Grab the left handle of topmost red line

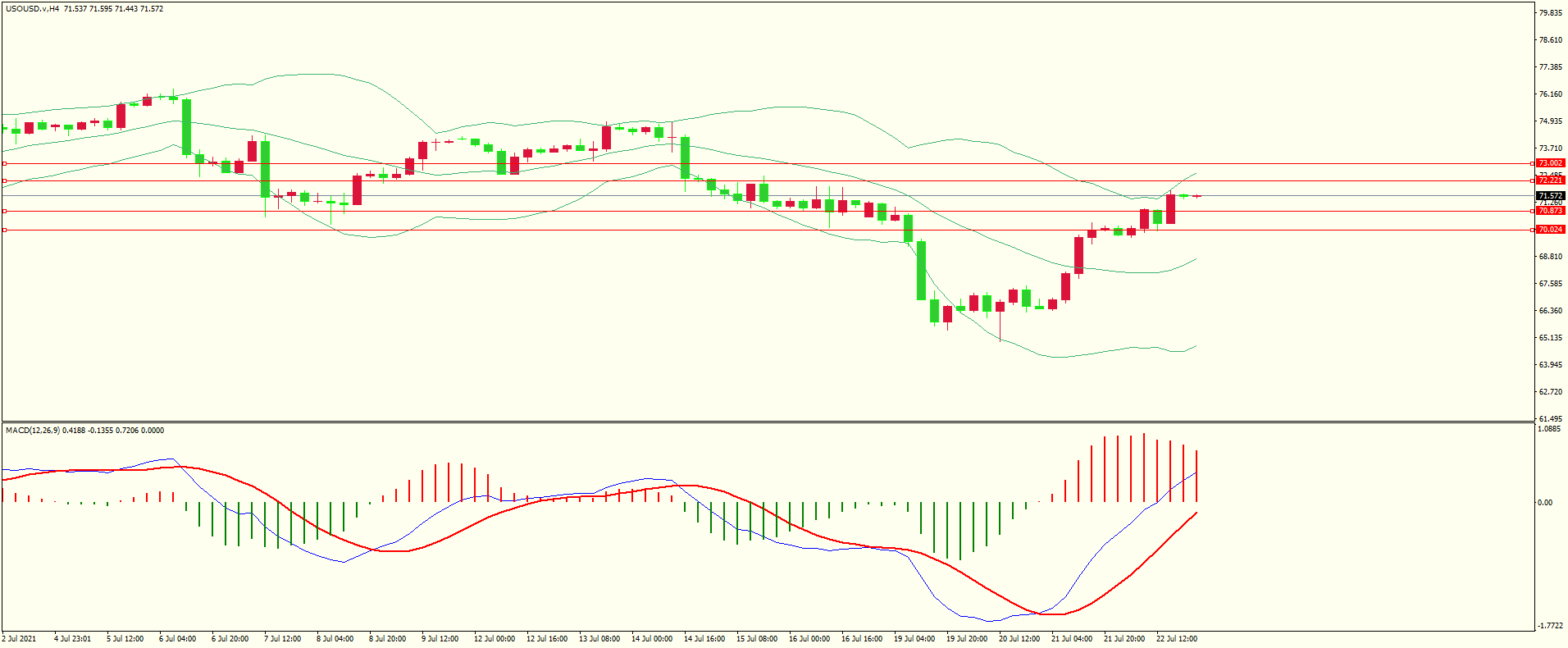[x=5, y=180]
